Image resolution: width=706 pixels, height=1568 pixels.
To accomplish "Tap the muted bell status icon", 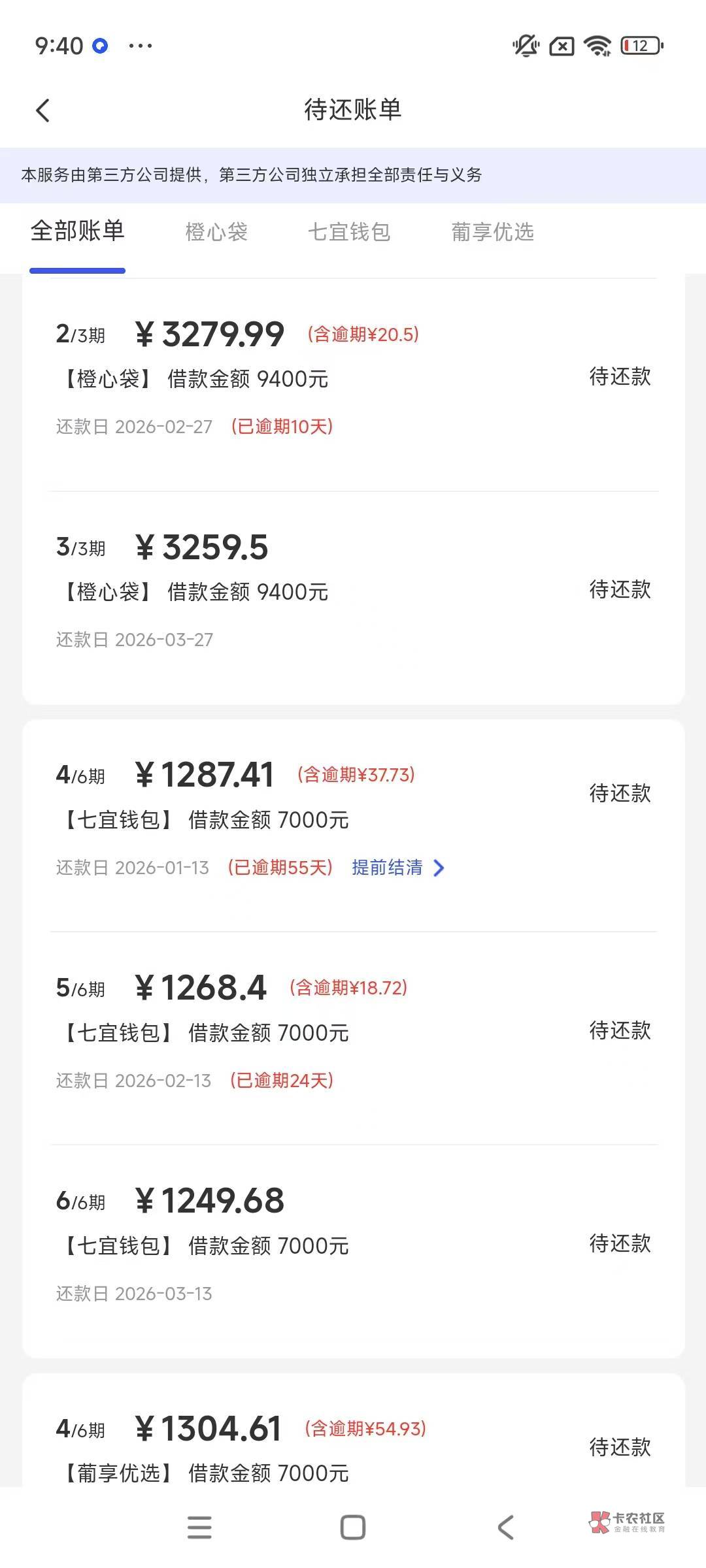I will 526,46.
